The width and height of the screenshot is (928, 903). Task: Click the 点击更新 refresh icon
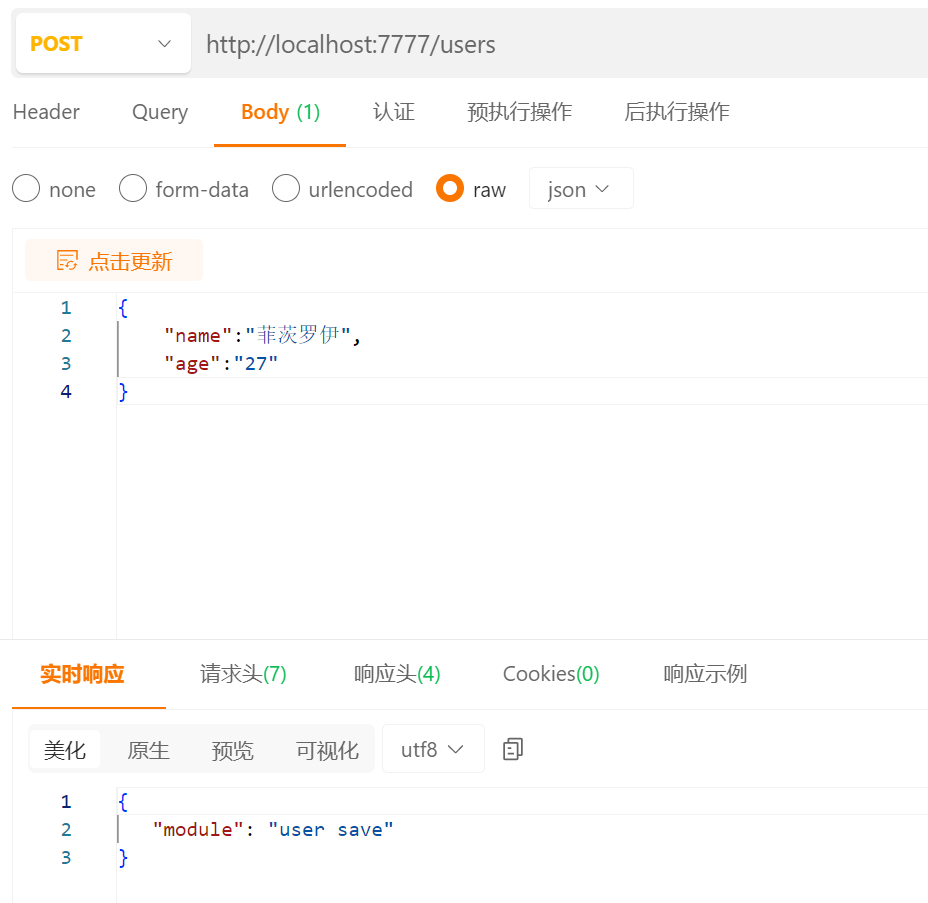pyautogui.click(x=67, y=259)
